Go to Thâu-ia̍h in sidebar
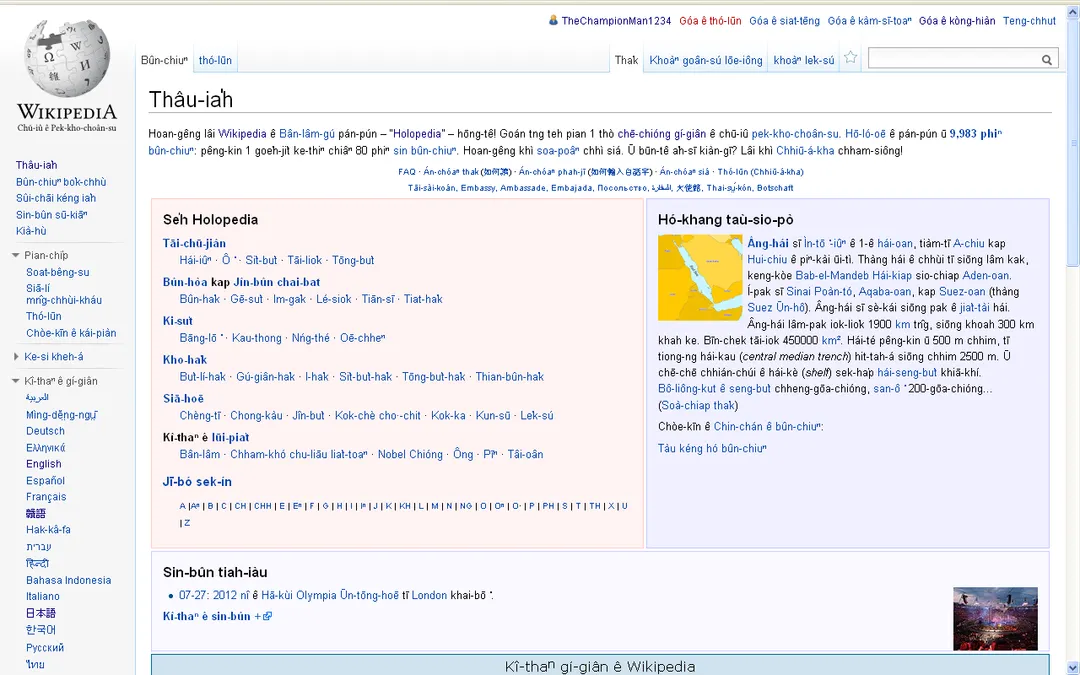The image size is (1080, 675). click(x=37, y=165)
